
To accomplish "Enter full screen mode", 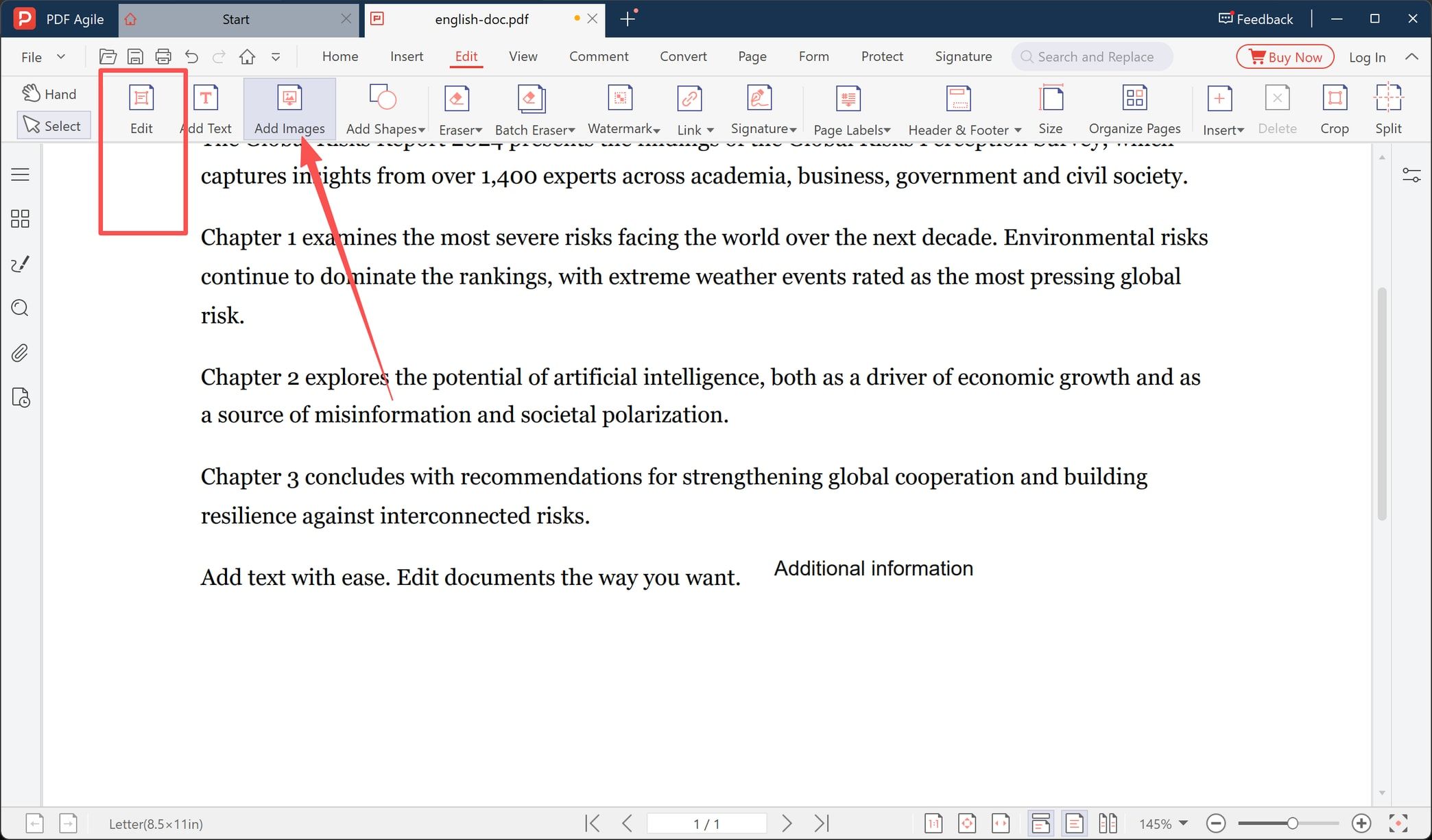I will pyautogui.click(x=1398, y=823).
